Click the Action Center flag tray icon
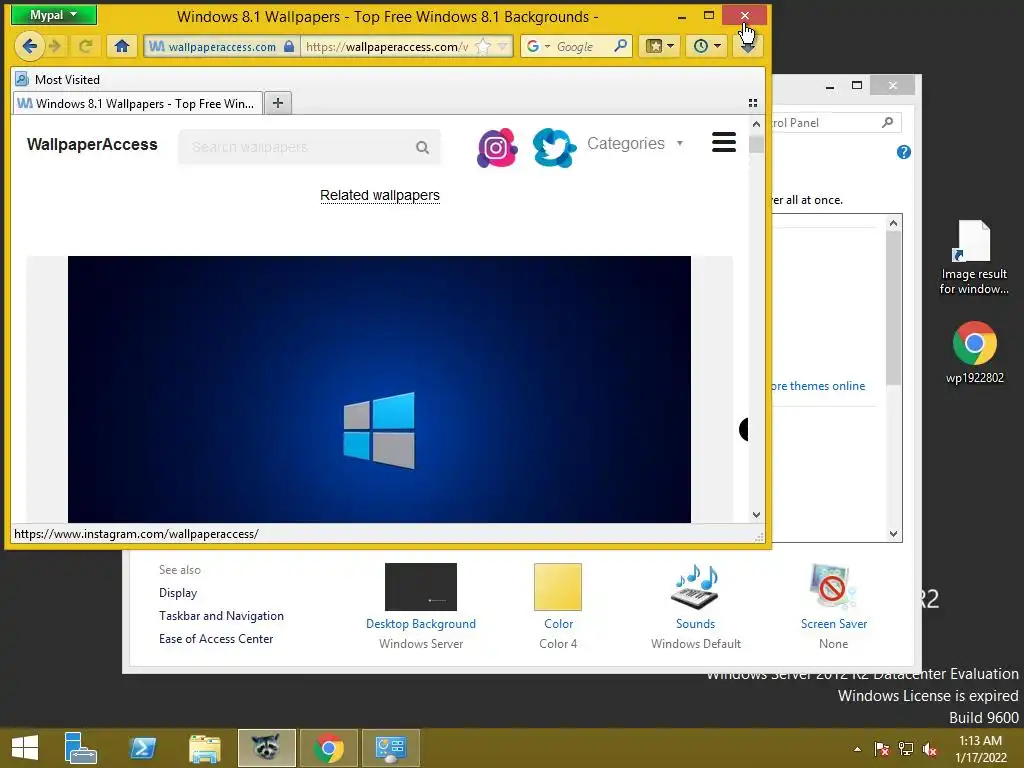 (882, 749)
